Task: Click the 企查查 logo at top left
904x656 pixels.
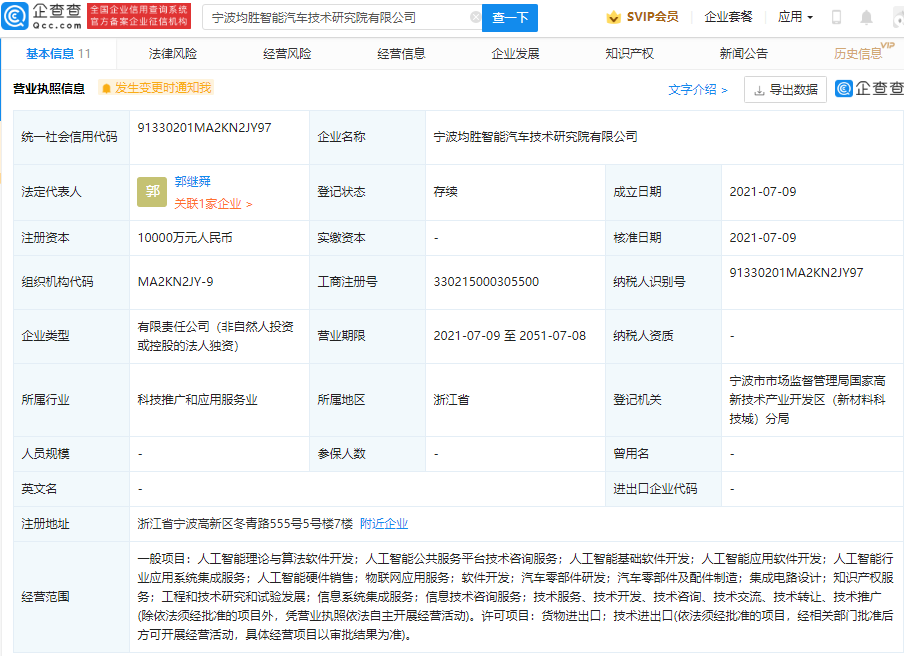Action: point(40,15)
